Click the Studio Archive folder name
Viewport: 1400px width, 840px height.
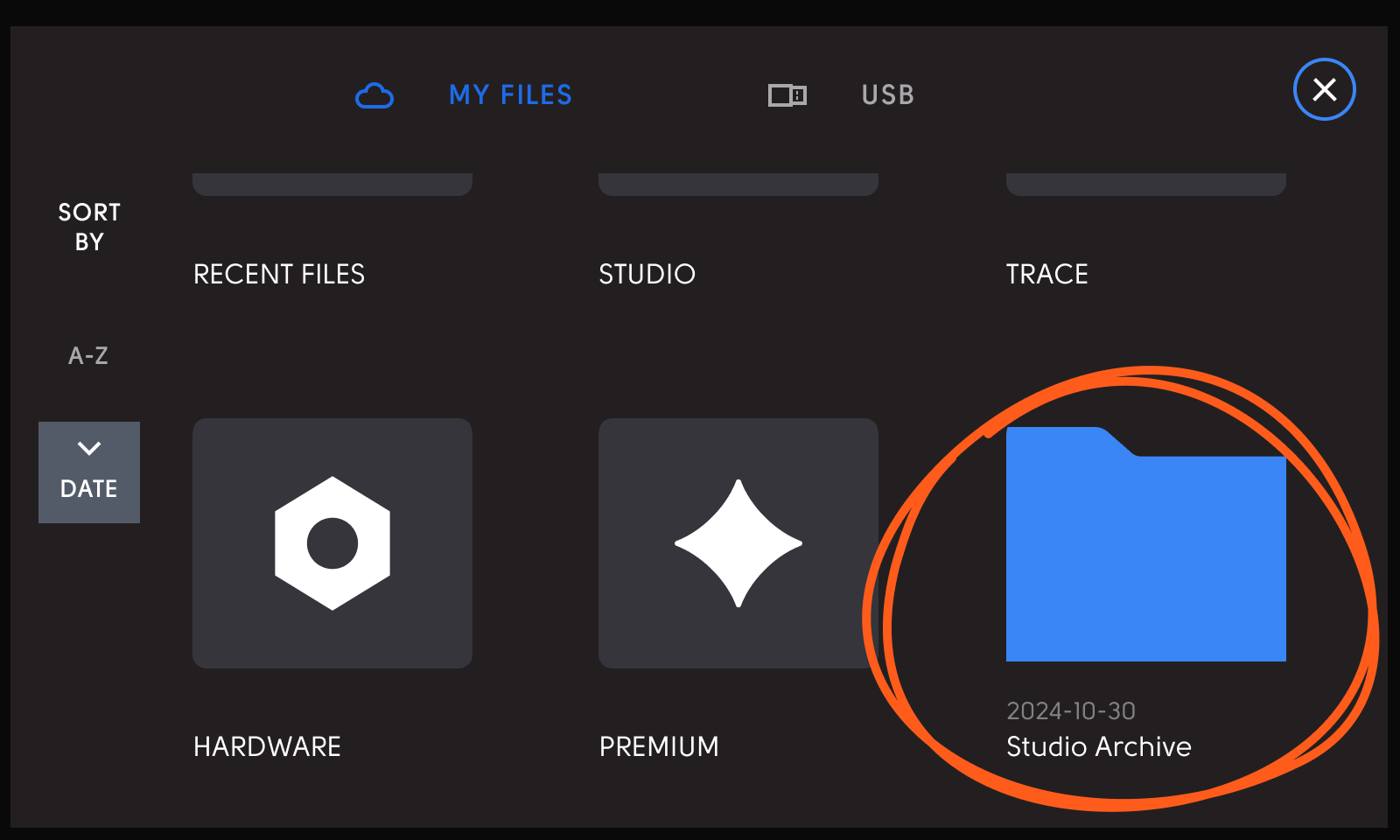[1099, 746]
